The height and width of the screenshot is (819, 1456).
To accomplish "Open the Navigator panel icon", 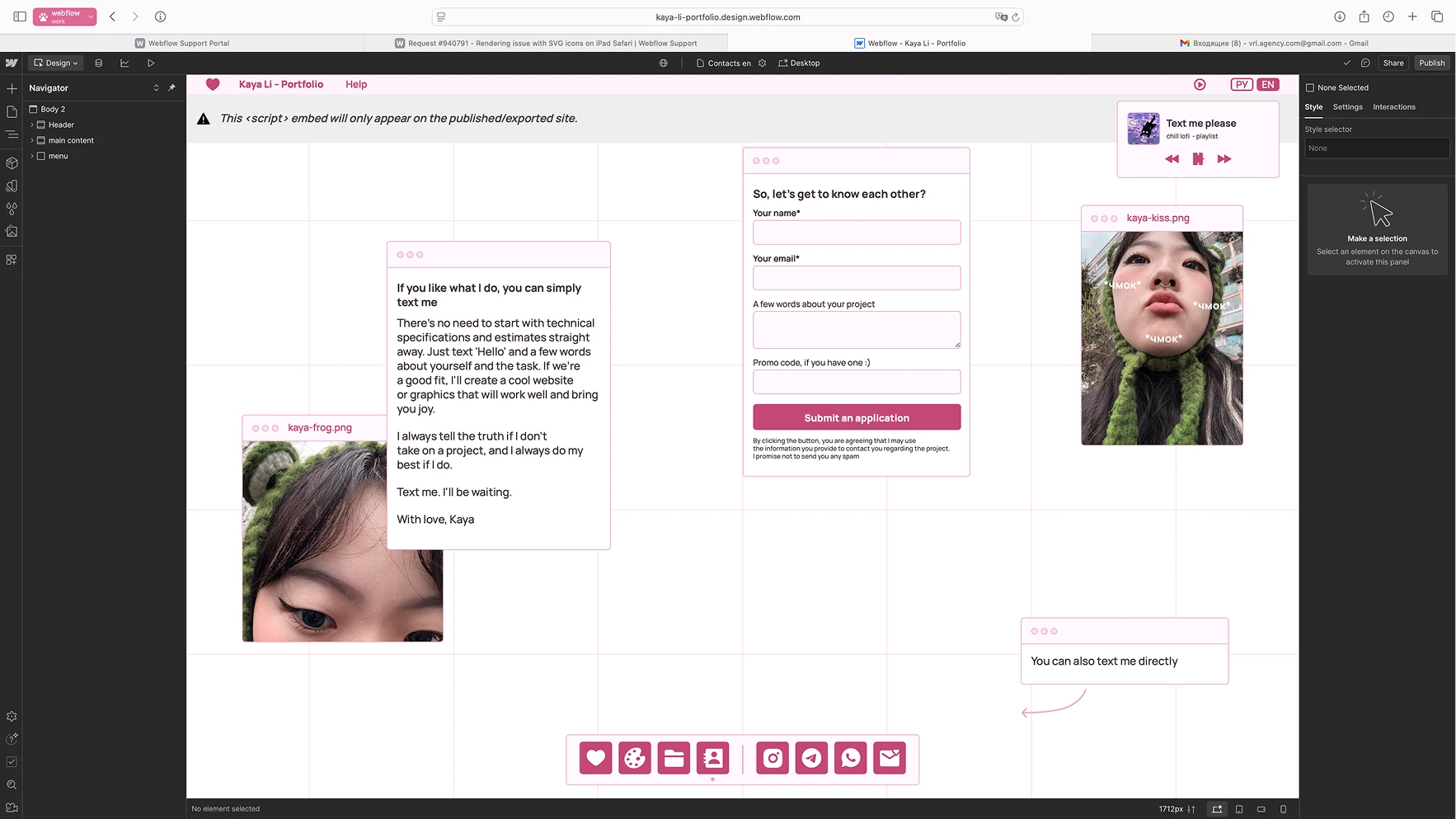I will [x=12, y=134].
